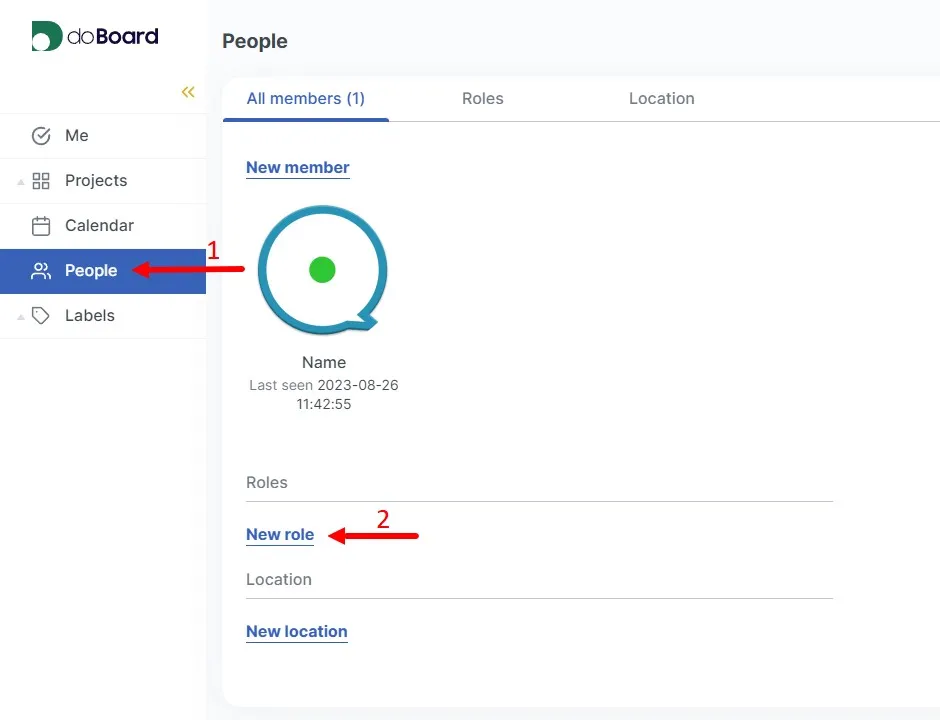Image resolution: width=940 pixels, height=720 pixels.
Task: Add a role via New role link
Action: [x=280, y=534]
